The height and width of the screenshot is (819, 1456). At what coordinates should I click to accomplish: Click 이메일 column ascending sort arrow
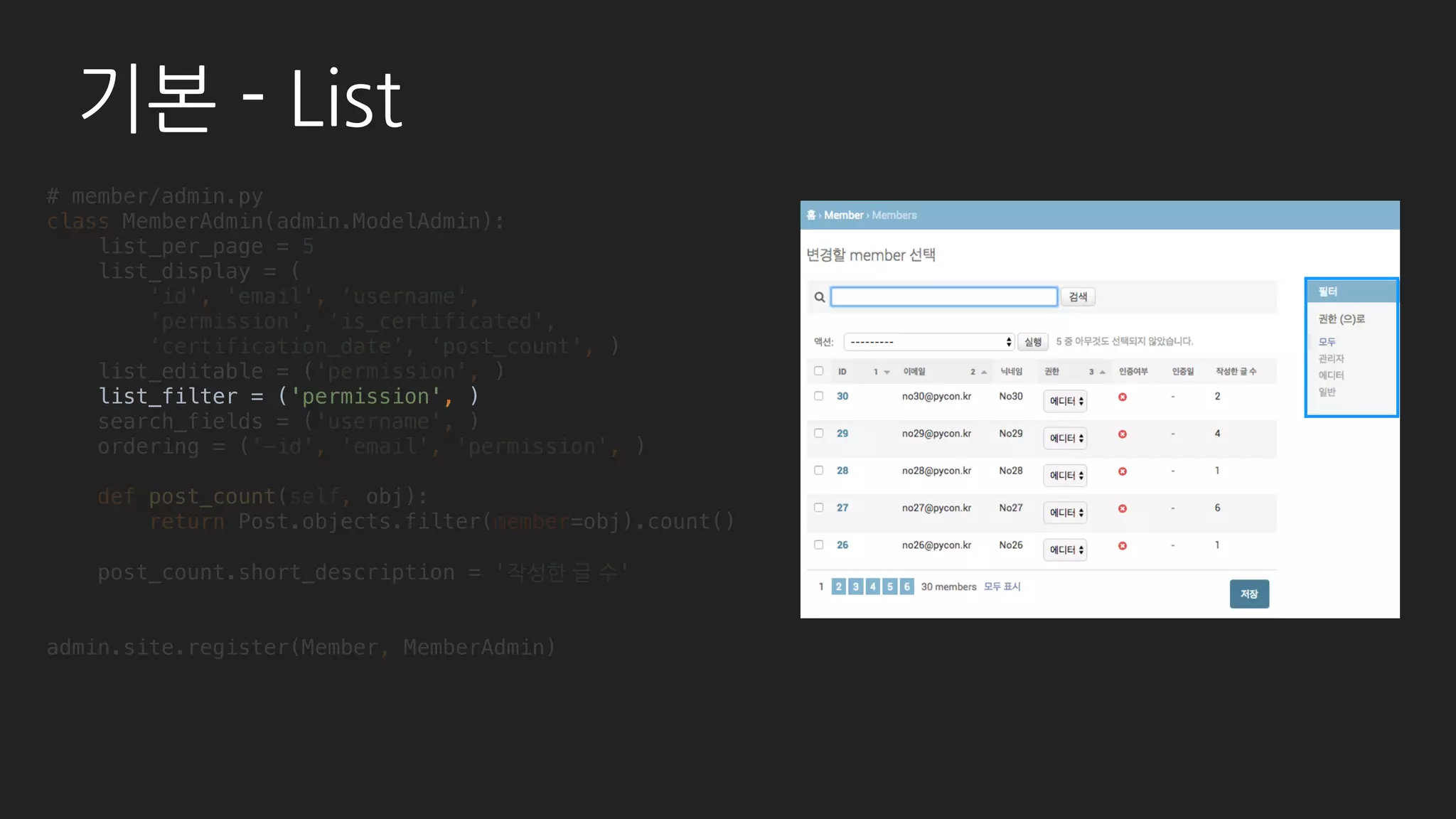[x=984, y=372]
